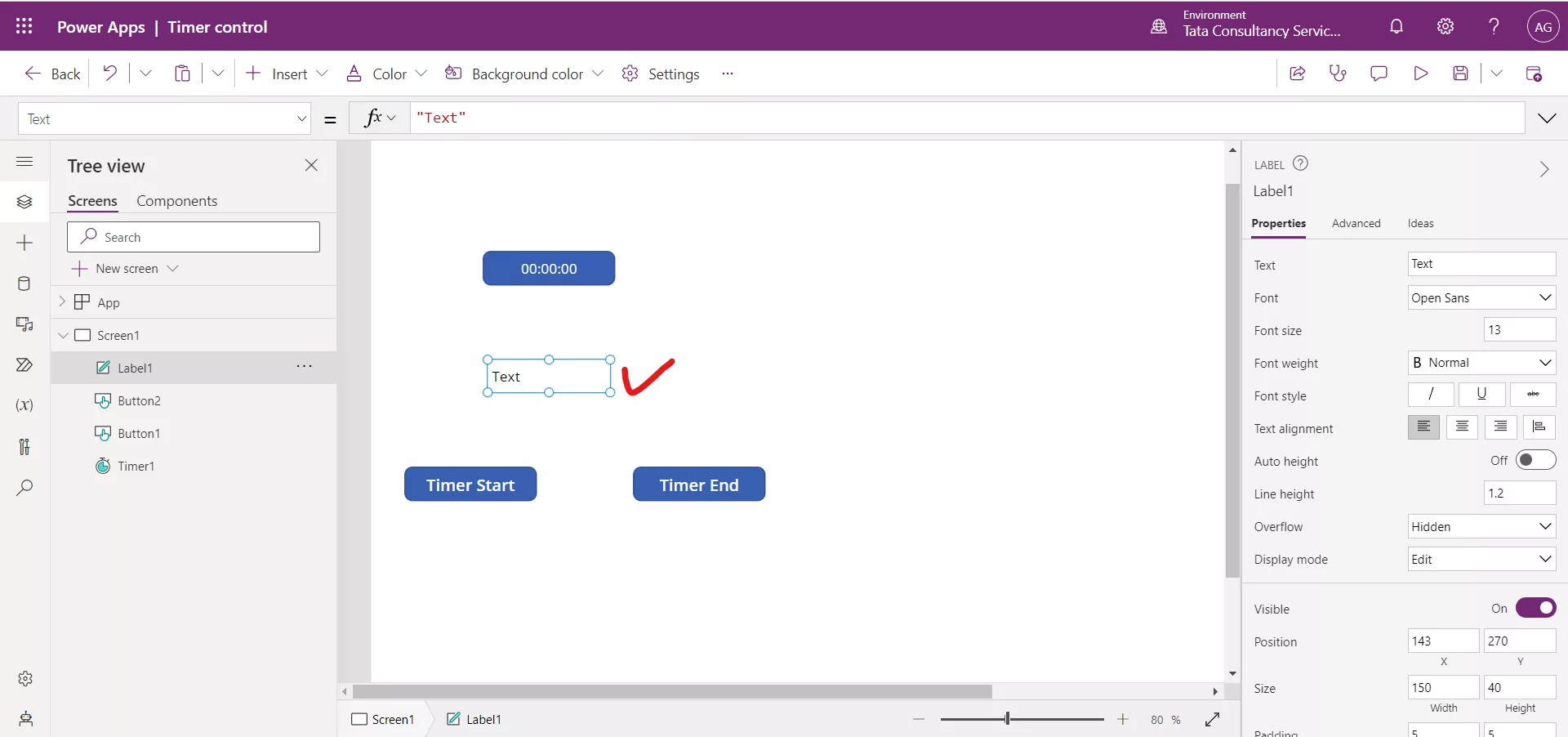
Task: Preview the app with the Play icon
Action: [x=1421, y=73]
